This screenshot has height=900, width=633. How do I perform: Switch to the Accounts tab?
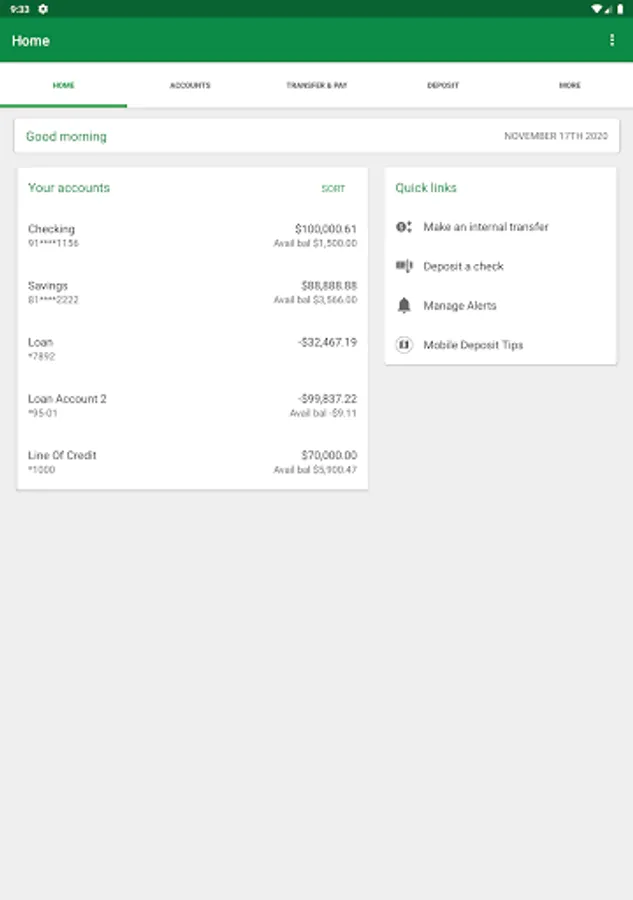tap(190, 85)
